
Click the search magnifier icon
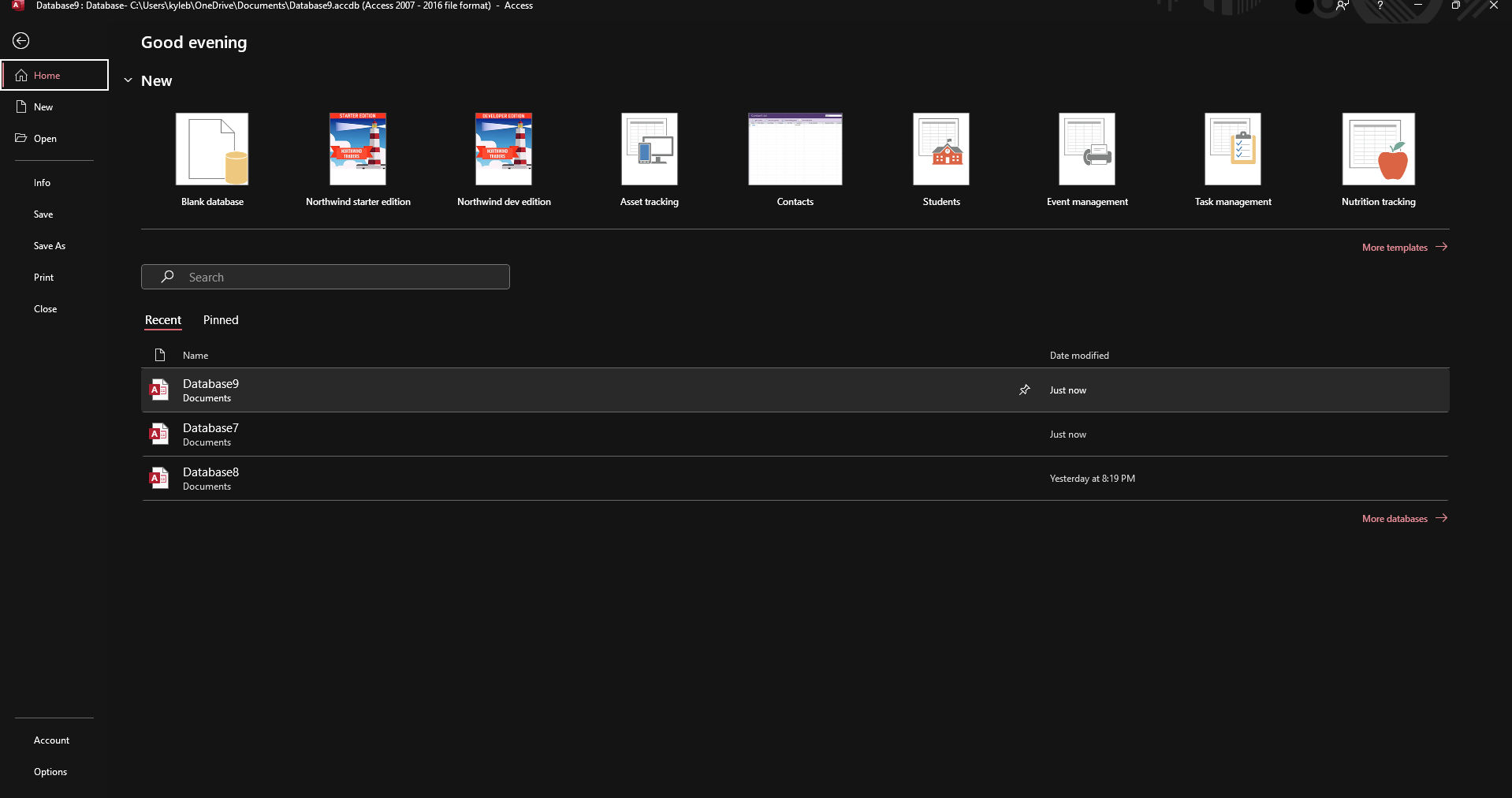coord(167,277)
